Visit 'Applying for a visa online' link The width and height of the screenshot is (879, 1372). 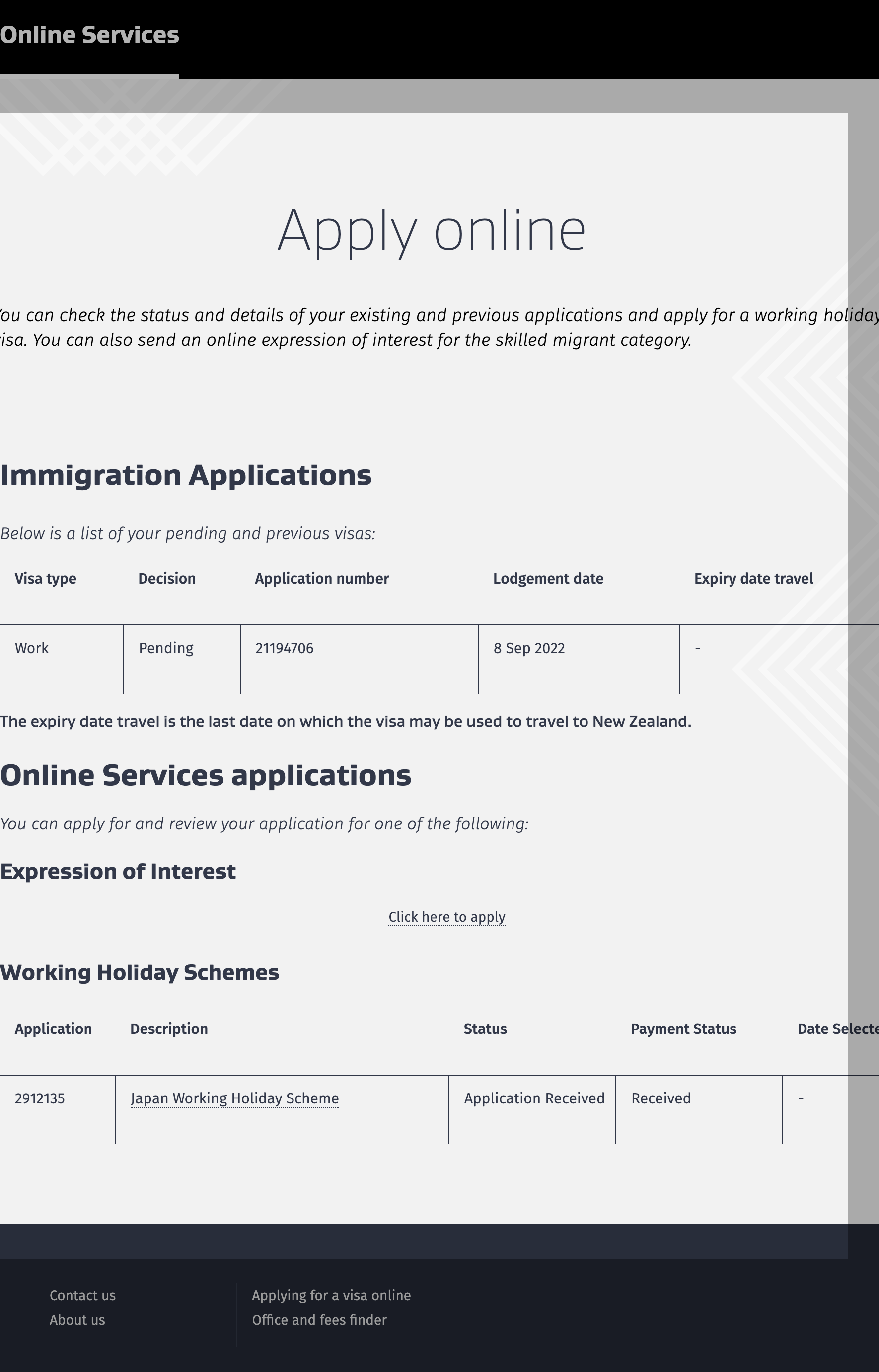[331, 1295]
